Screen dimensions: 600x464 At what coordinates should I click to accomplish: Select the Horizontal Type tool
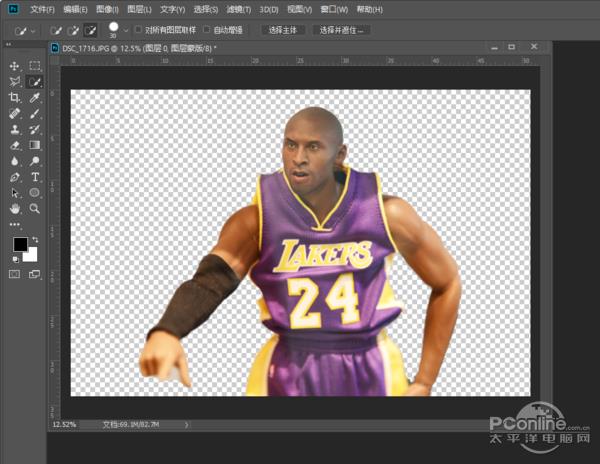35,177
